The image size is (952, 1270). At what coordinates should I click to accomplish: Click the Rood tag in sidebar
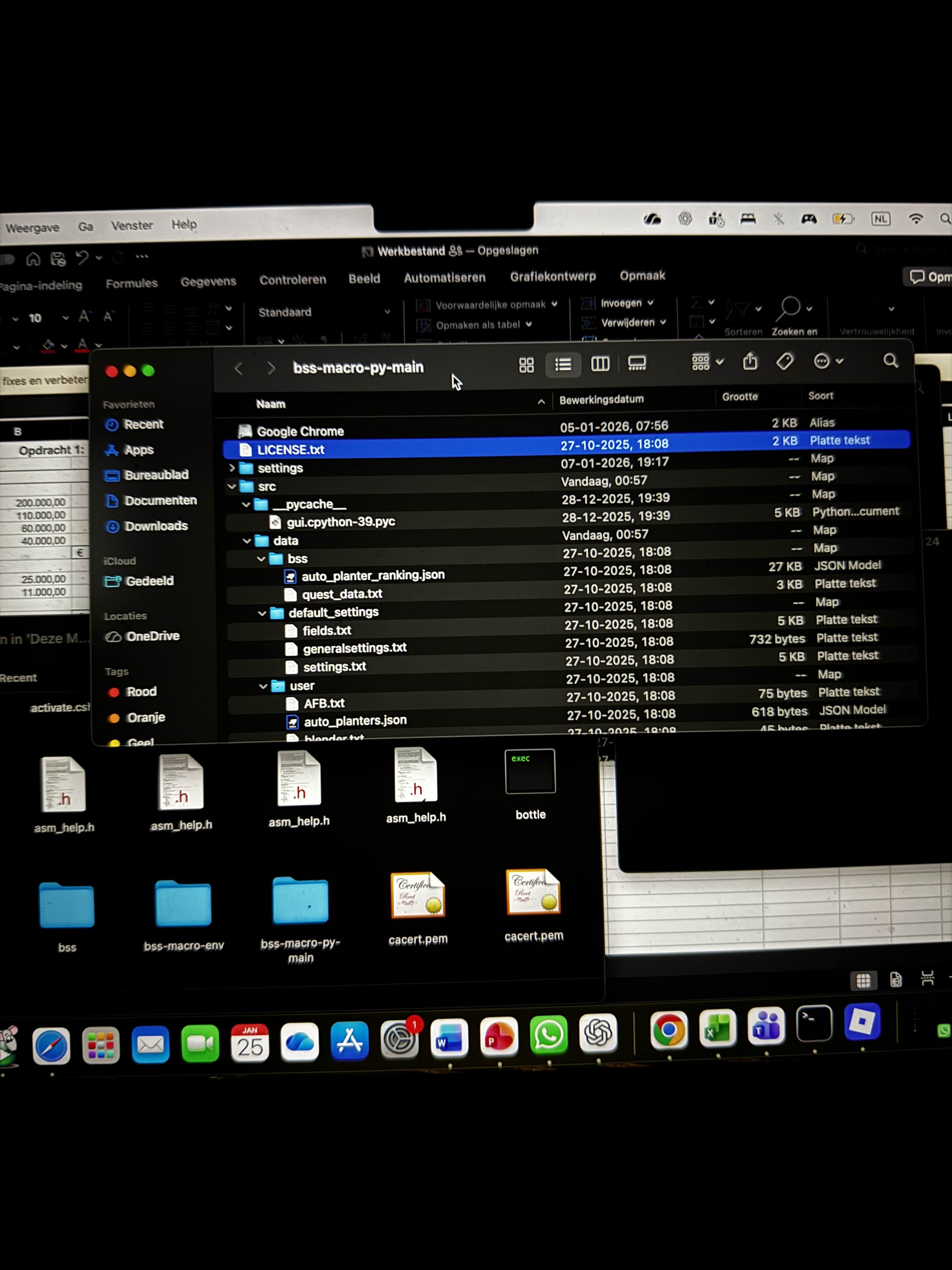pyautogui.click(x=141, y=692)
